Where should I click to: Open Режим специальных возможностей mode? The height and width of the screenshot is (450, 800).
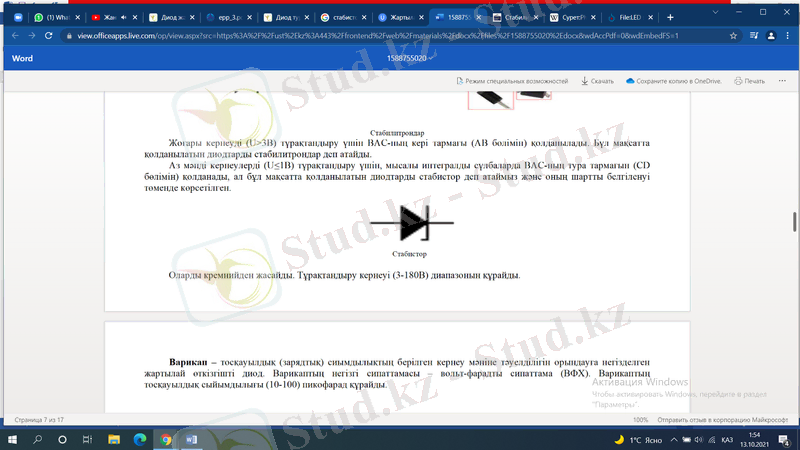pos(512,81)
